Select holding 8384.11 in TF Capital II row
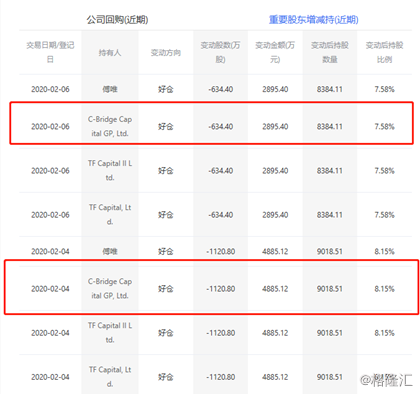Image resolution: width=420 pixels, height=394 pixels. 330,171
